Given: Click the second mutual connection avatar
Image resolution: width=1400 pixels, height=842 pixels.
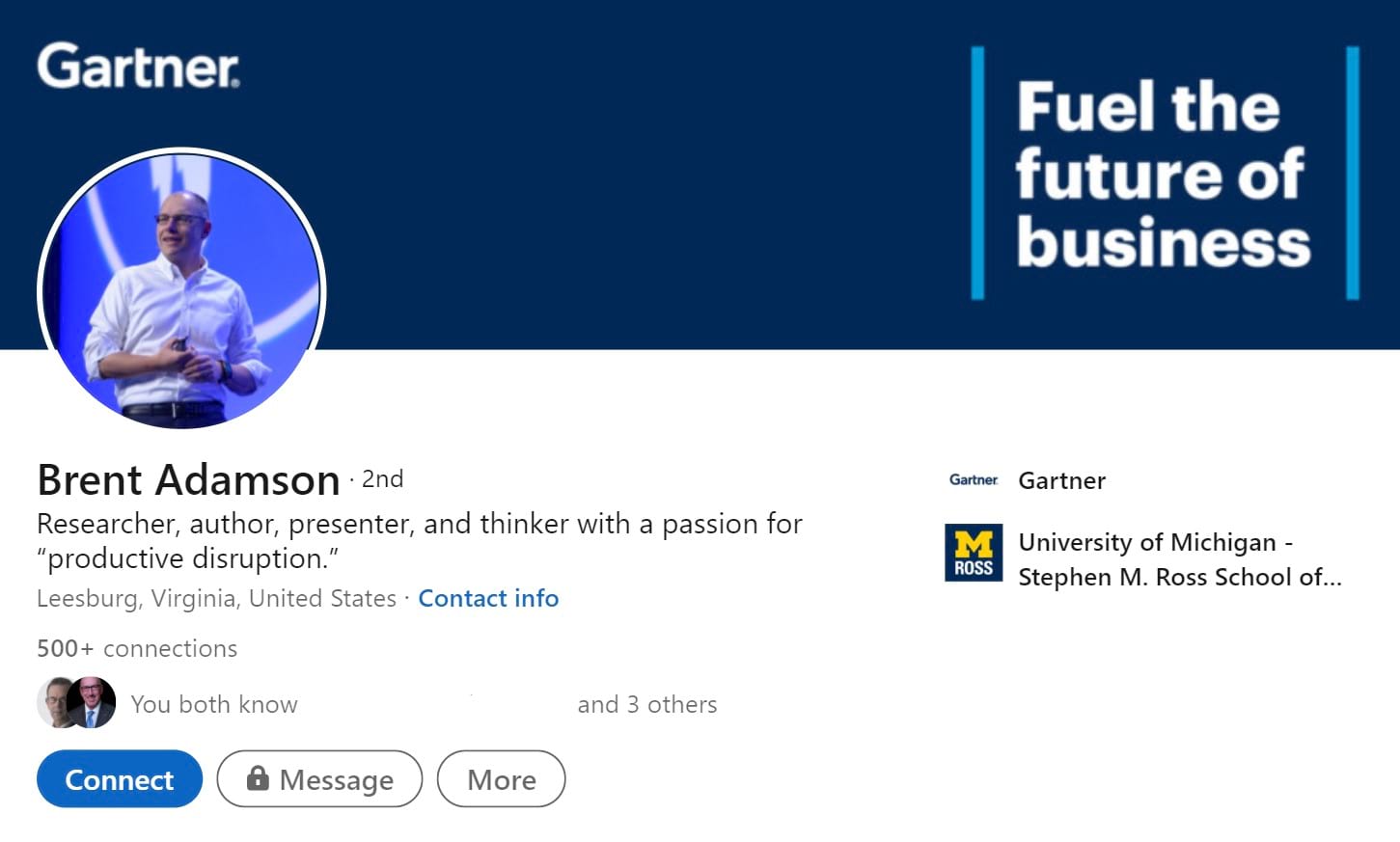Looking at the screenshot, I should pos(92,702).
